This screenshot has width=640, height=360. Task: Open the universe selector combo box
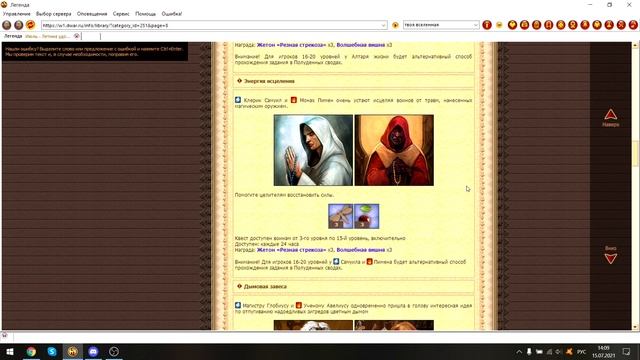[441, 25]
